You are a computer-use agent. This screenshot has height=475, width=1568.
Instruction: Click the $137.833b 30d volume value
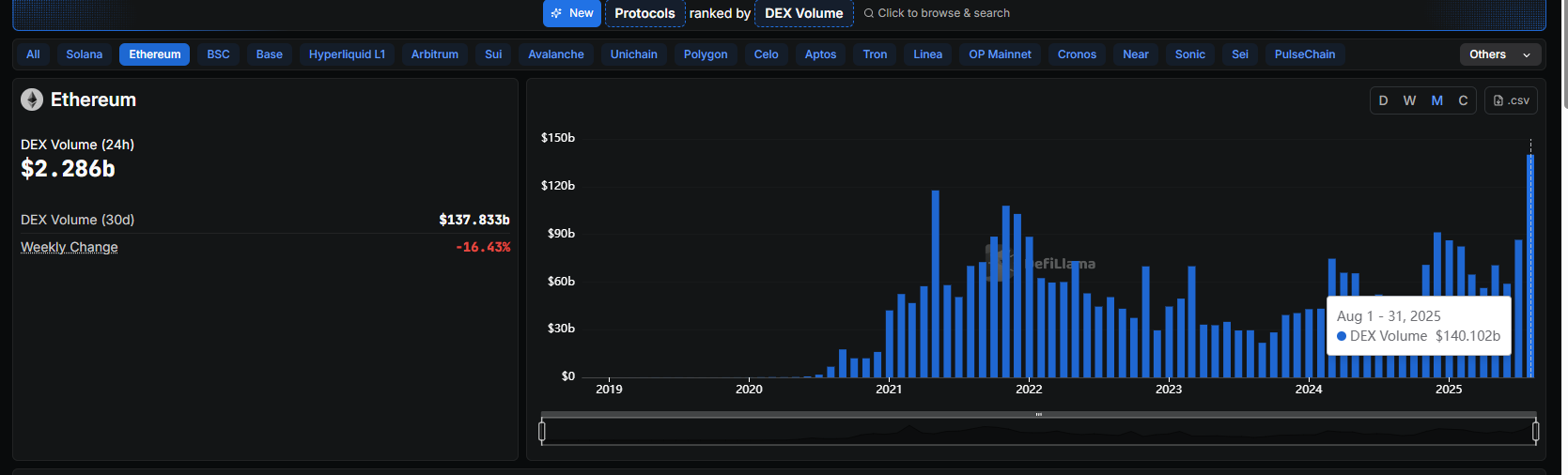tap(474, 220)
